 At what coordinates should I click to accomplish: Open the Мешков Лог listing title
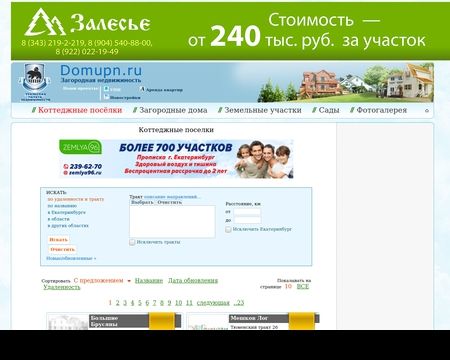click(249, 318)
